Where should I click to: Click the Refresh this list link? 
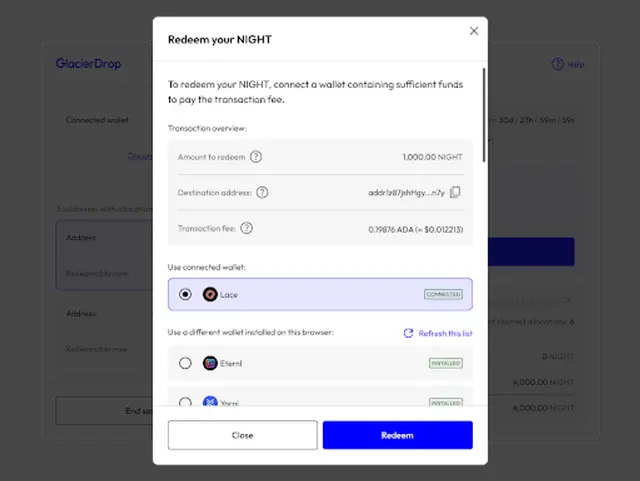[x=445, y=333]
